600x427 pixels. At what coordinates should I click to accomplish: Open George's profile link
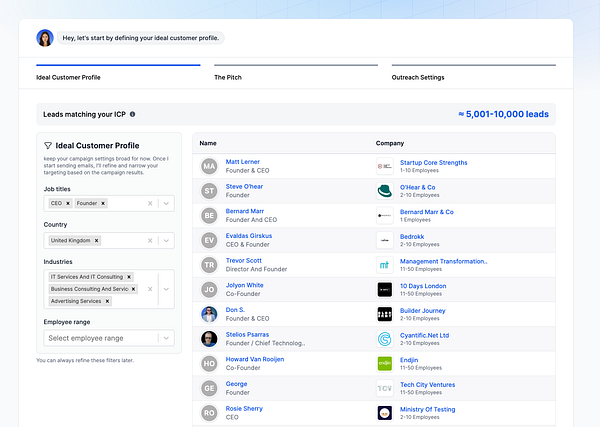pos(236,384)
